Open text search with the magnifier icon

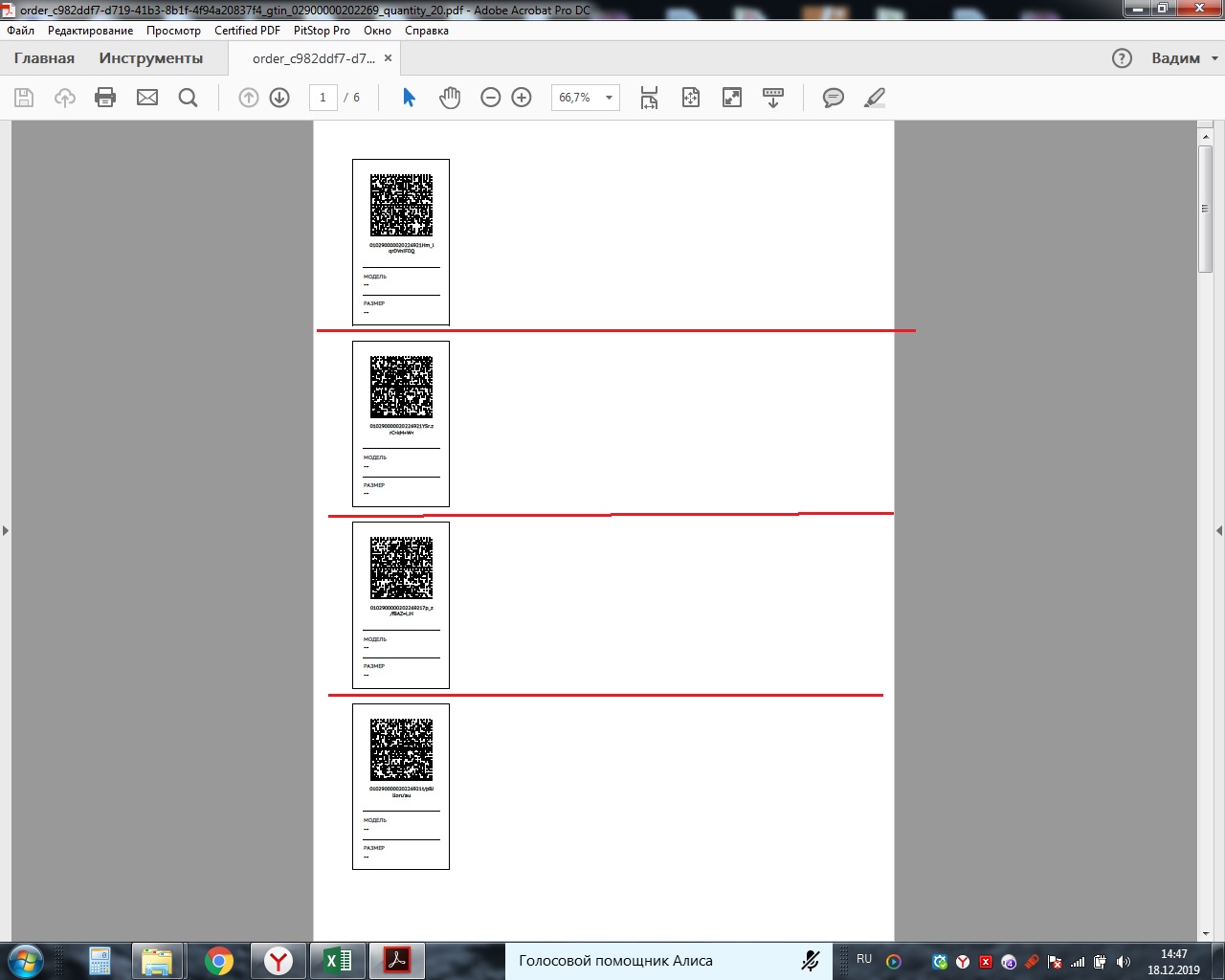(189, 98)
